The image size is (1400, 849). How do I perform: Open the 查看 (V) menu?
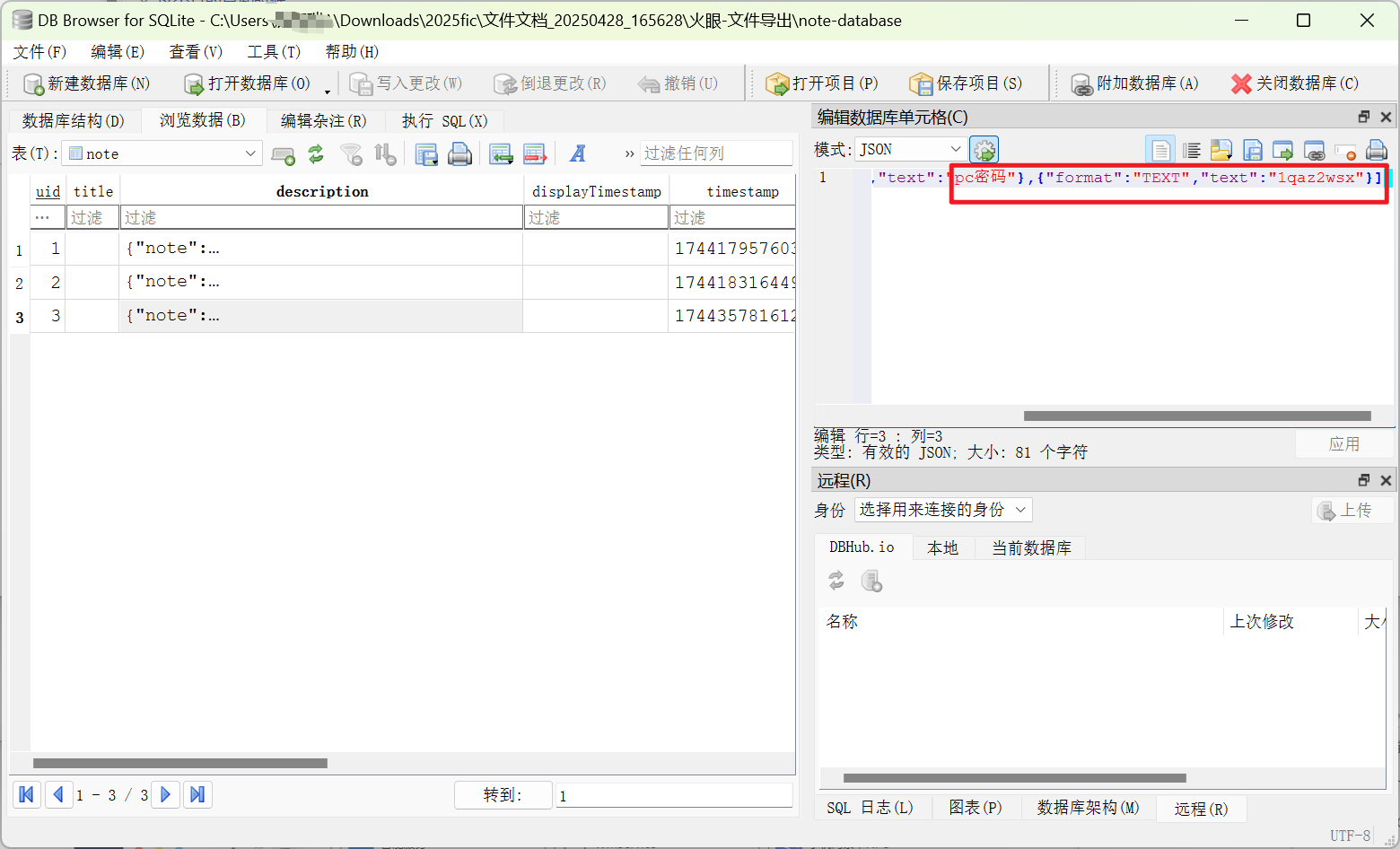pos(196,52)
